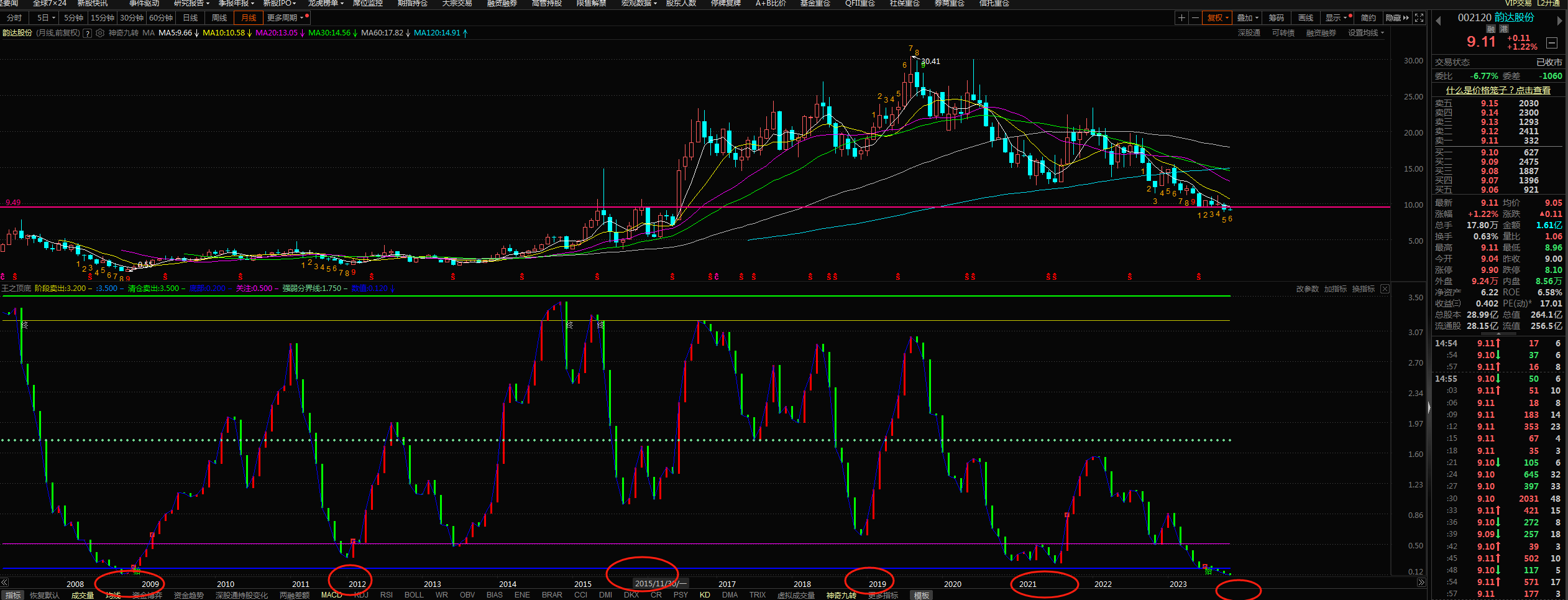
Task: Click 改参数 to modify indicator parameters
Action: point(1307,289)
